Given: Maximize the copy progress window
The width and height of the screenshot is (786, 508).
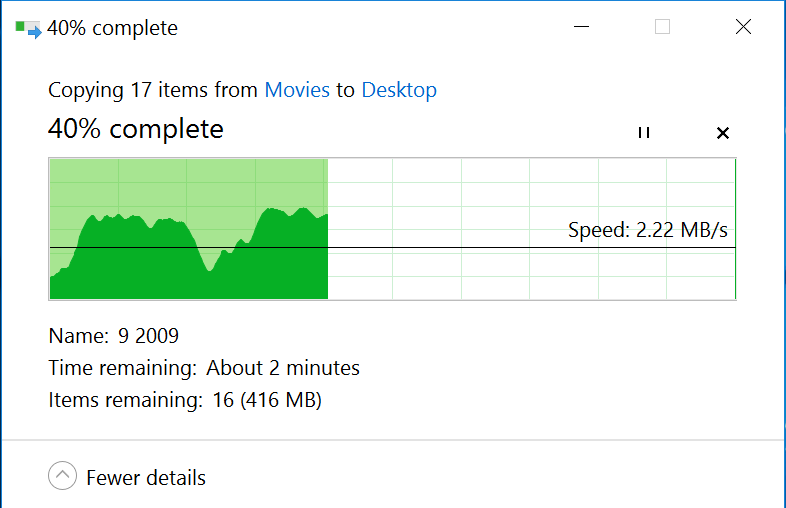Looking at the screenshot, I should pyautogui.click(x=662, y=27).
